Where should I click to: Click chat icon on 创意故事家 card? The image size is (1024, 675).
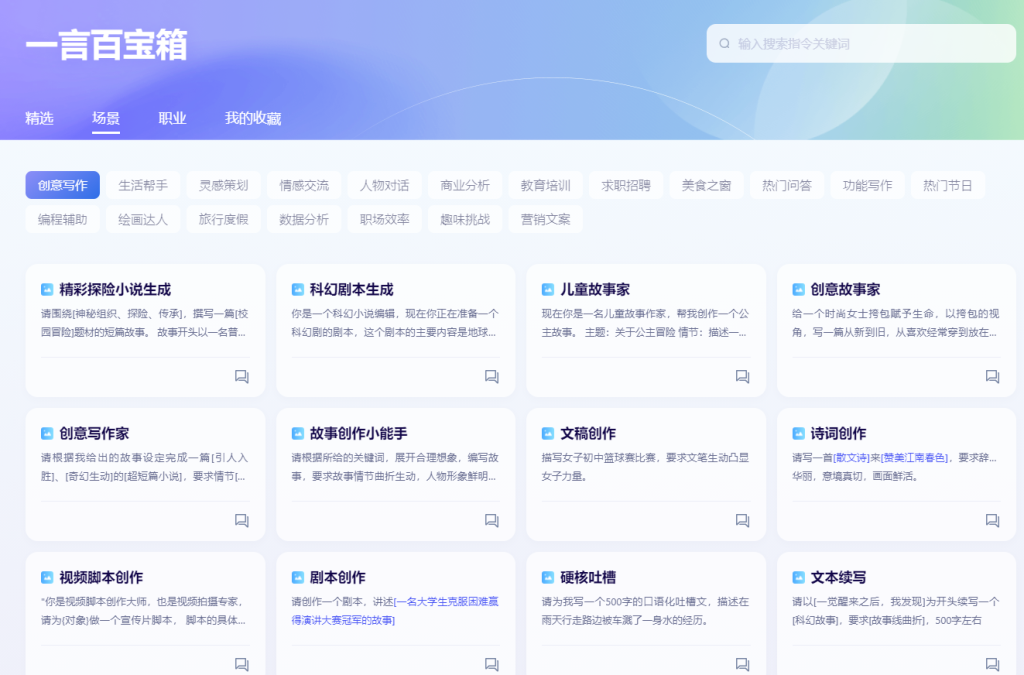992,377
